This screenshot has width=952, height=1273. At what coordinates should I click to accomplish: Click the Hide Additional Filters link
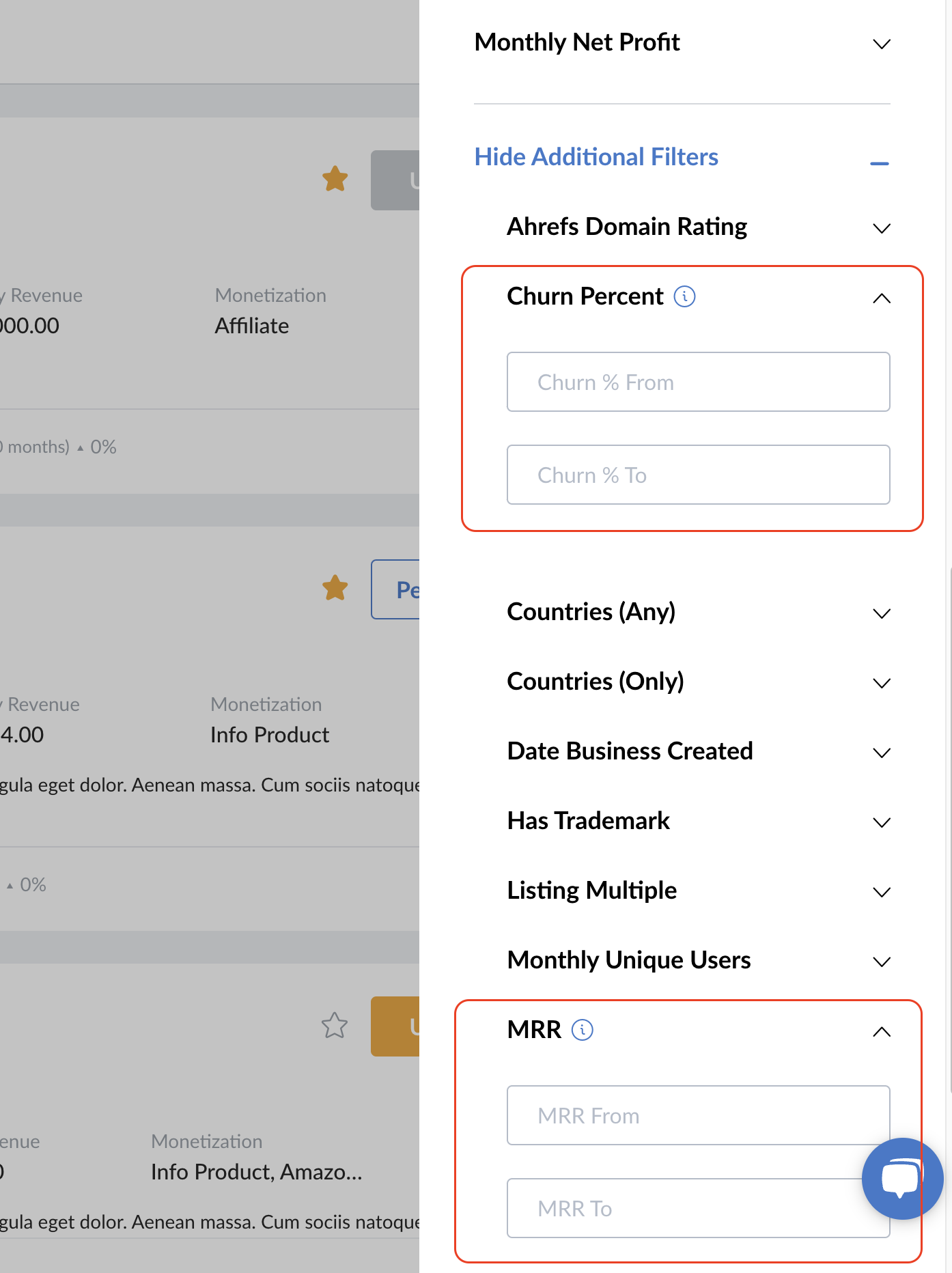(x=596, y=157)
